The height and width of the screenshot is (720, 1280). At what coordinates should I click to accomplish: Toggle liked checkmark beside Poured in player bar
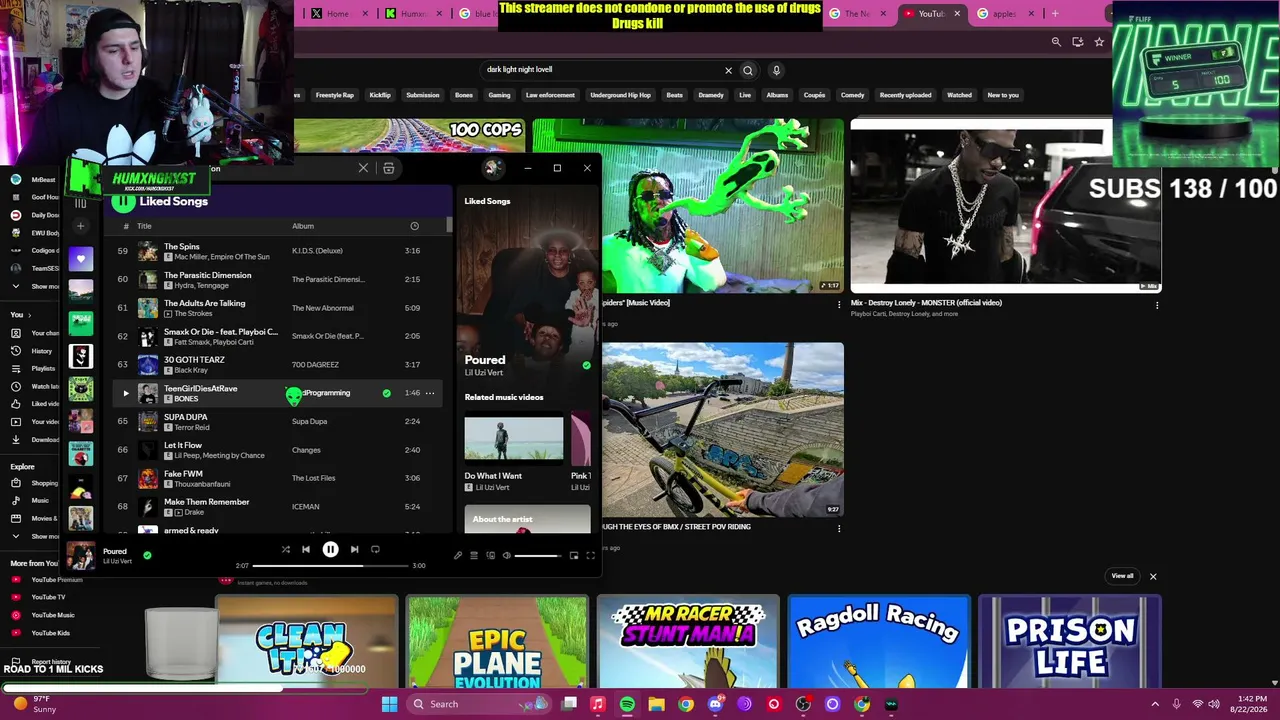(x=147, y=555)
